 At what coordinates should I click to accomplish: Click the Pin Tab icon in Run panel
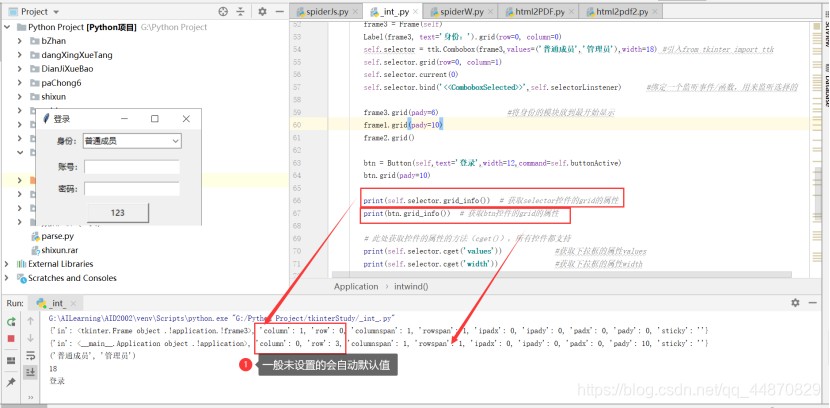(11, 382)
